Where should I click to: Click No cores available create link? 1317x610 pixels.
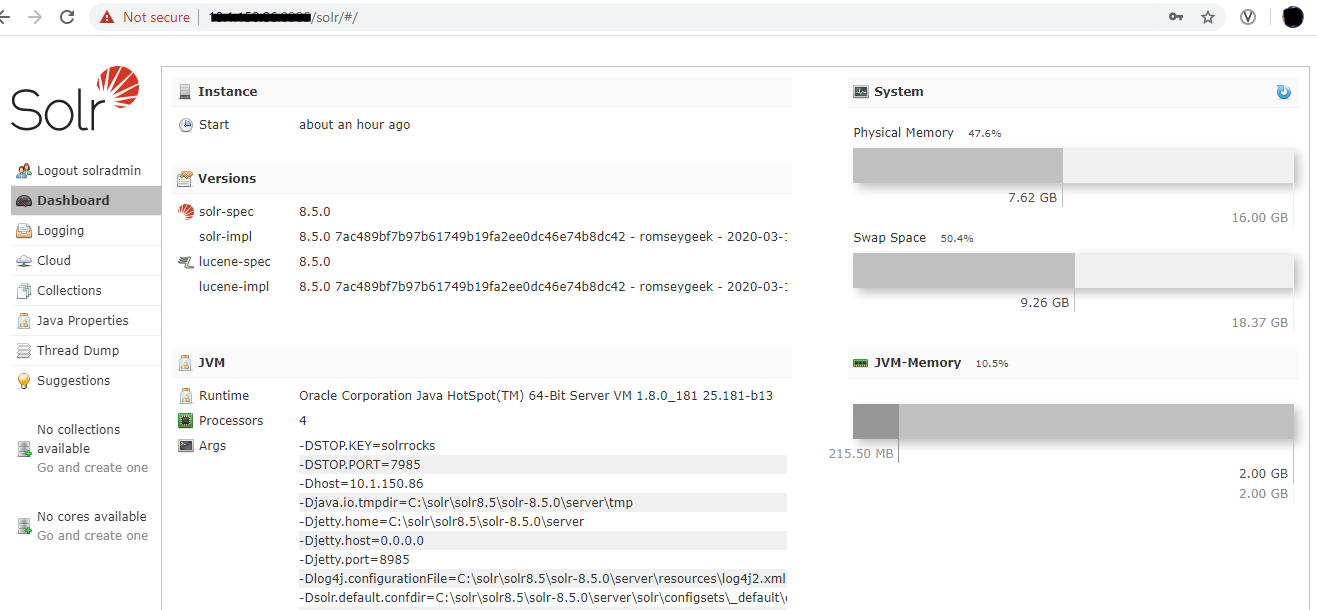[x=92, y=535]
